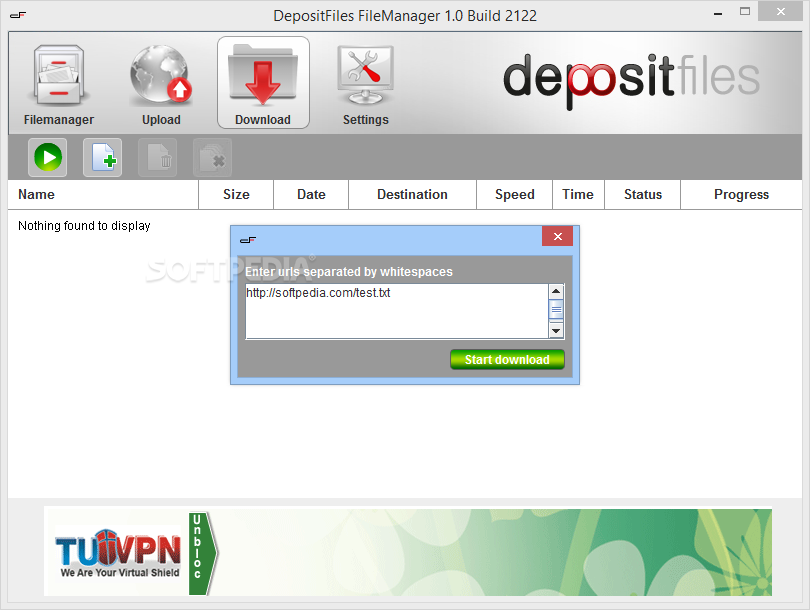The width and height of the screenshot is (810, 610).
Task: Sort by the Date column header
Action: point(311,195)
